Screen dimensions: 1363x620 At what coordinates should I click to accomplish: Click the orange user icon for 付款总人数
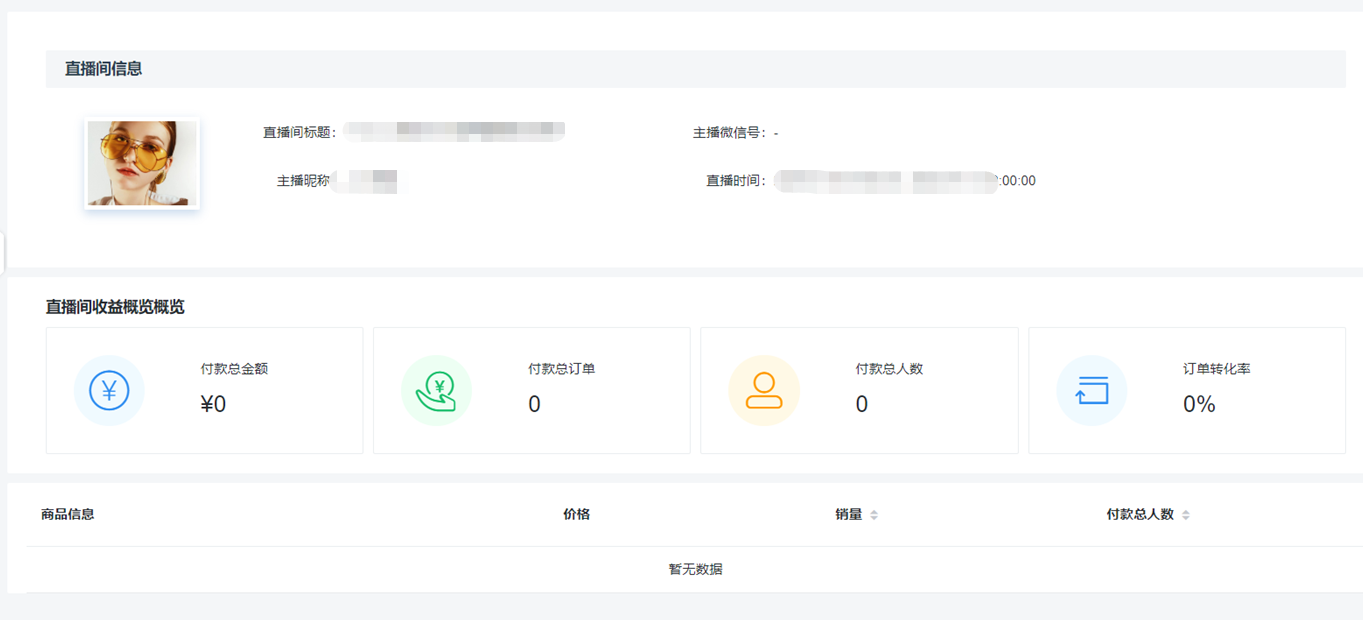764,391
